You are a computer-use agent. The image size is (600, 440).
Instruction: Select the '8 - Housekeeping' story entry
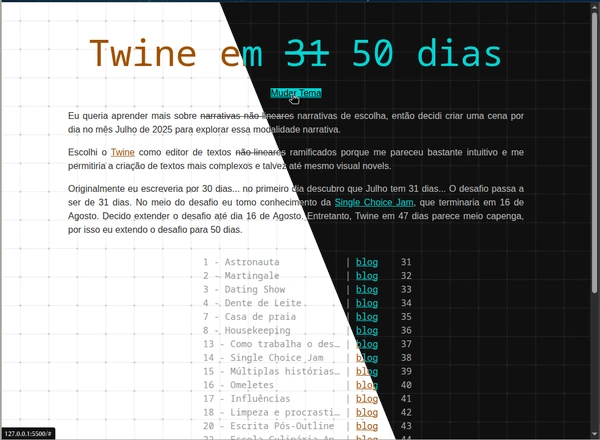tap(246, 331)
